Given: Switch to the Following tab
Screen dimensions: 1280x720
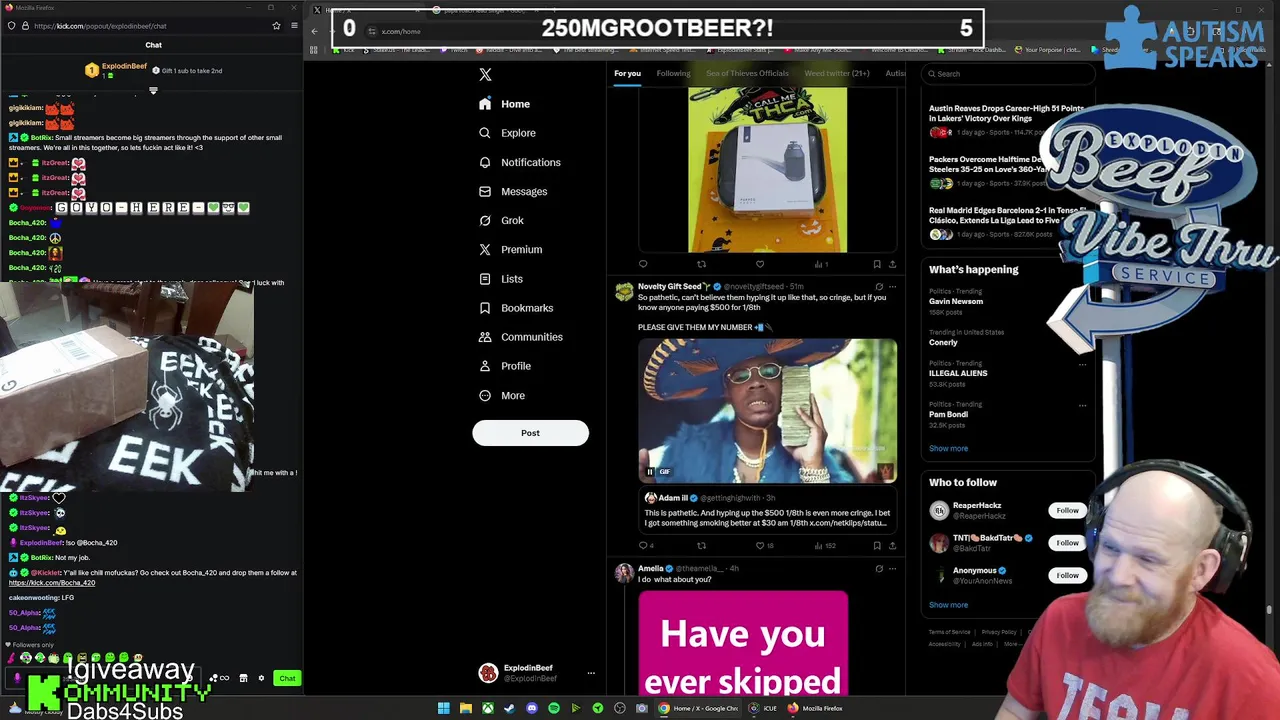Looking at the screenshot, I should pyautogui.click(x=673, y=73).
